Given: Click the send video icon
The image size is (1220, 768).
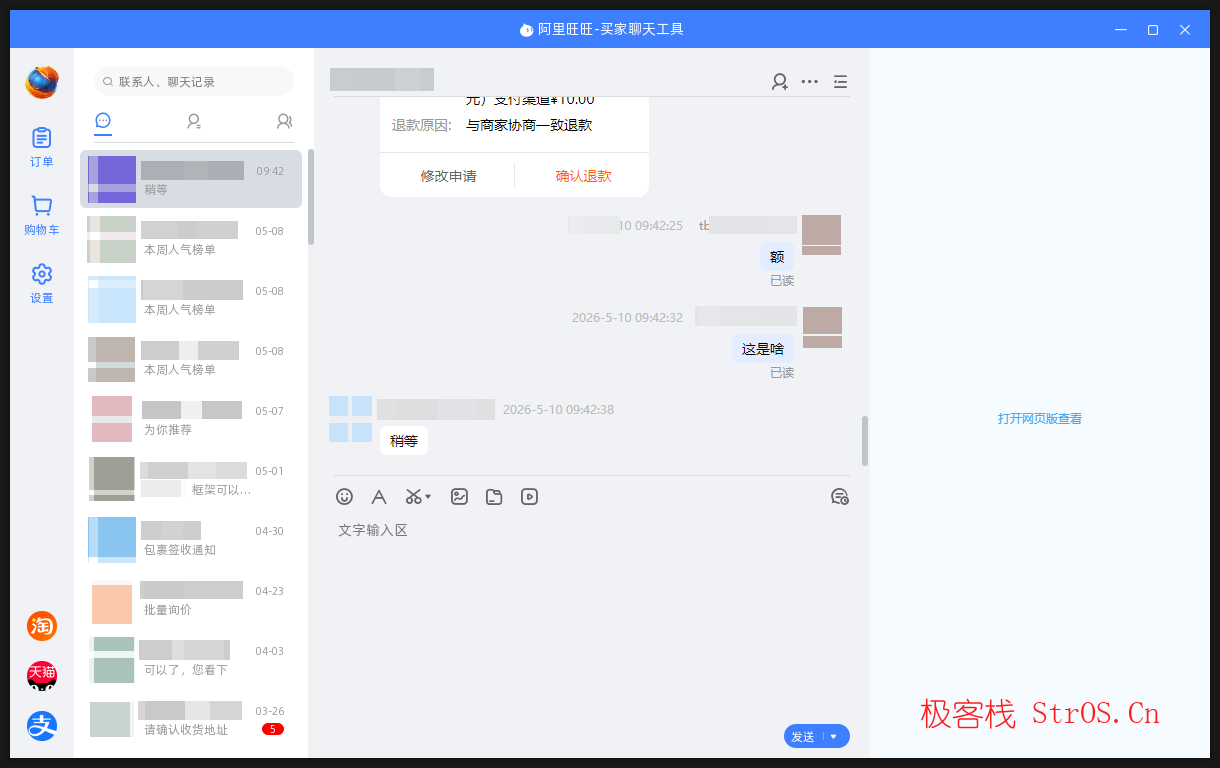Looking at the screenshot, I should click(529, 496).
